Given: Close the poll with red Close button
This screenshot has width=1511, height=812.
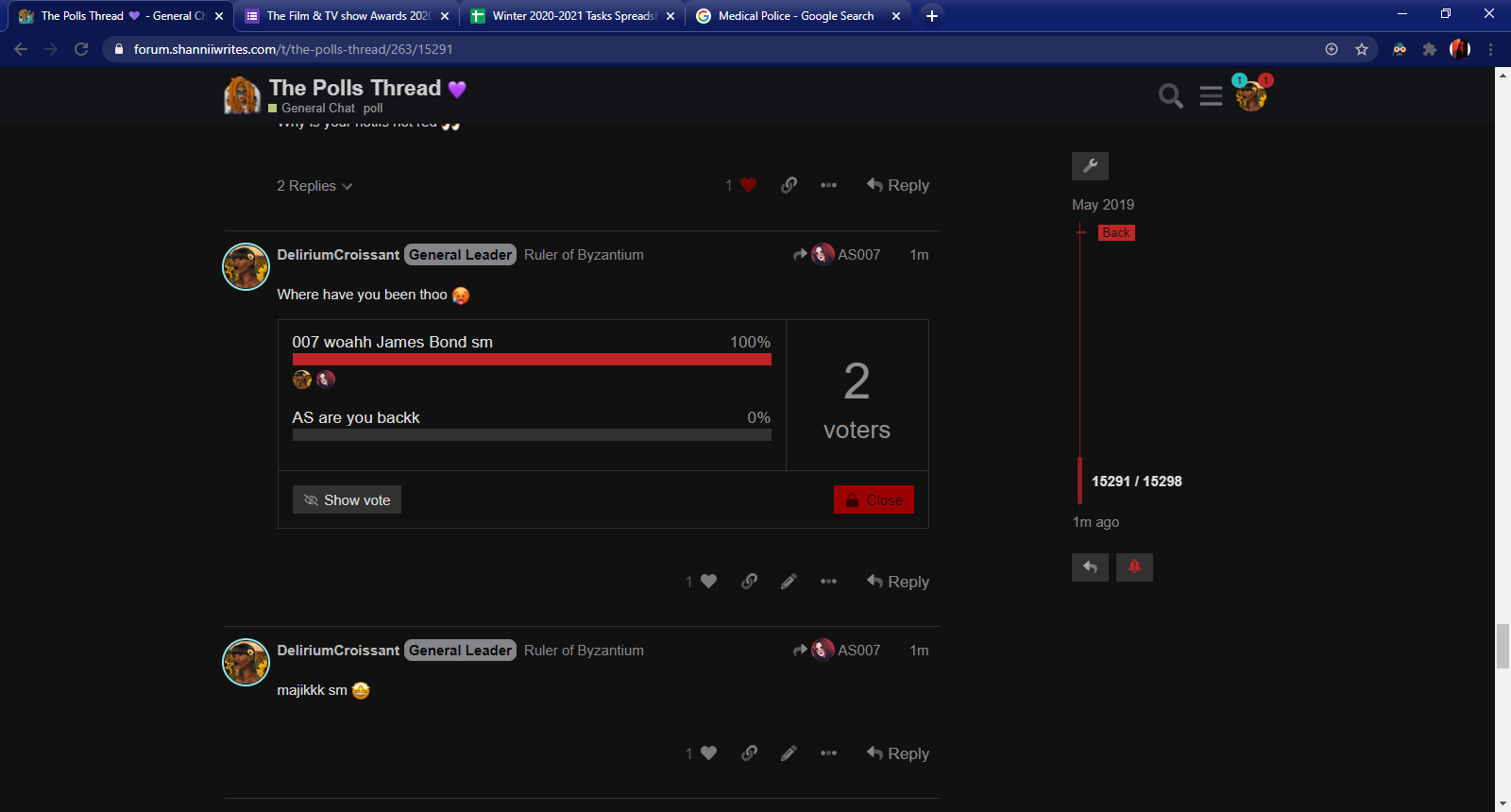Looking at the screenshot, I should [874, 499].
